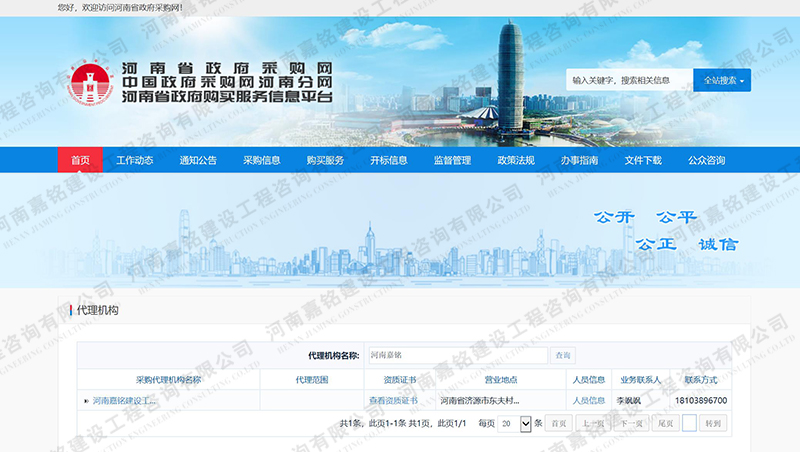Click the 转到 go-to-page button

click(x=712, y=424)
